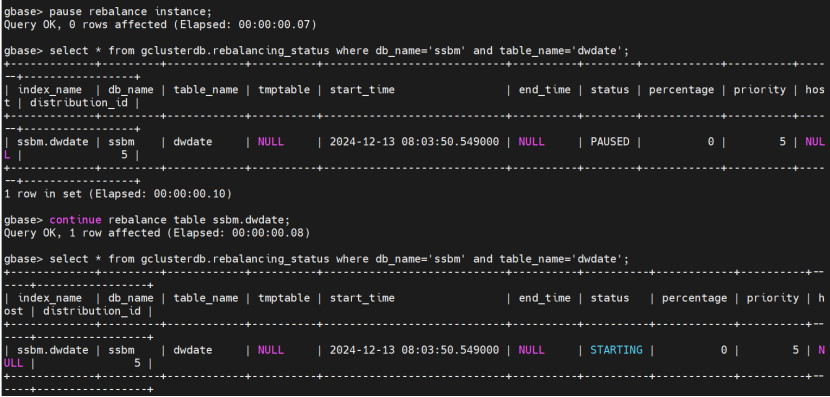
Task: Click the first select rebalancing_status query
Action: [x=339, y=51]
